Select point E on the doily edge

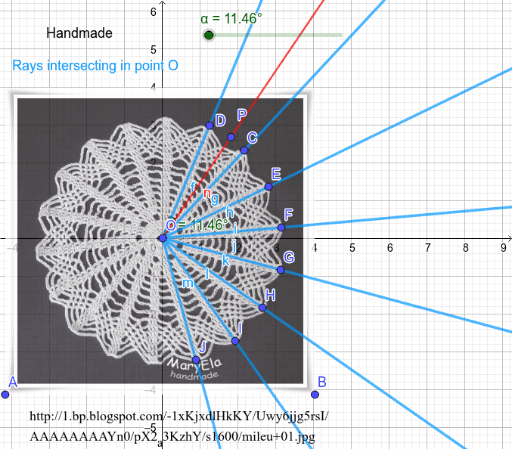point(269,186)
